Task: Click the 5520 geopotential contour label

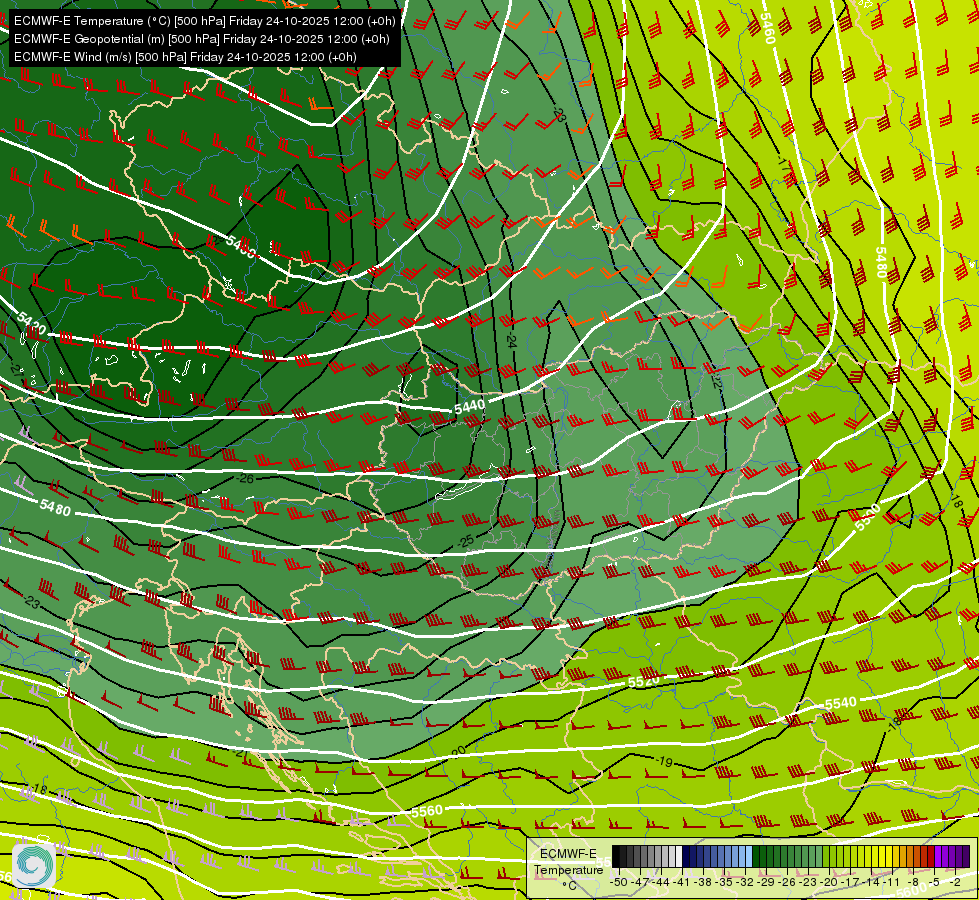Action: [x=643, y=681]
